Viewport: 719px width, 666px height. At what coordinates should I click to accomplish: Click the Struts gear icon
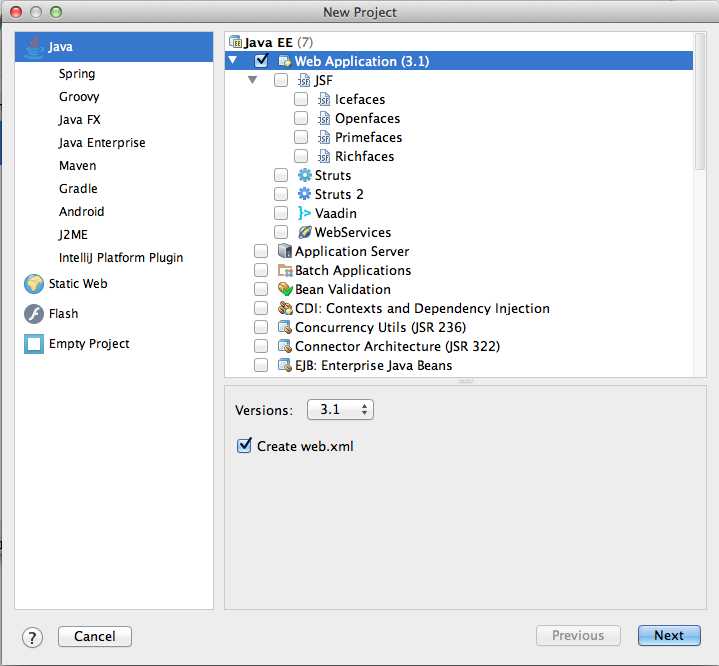pyautogui.click(x=304, y=175)
